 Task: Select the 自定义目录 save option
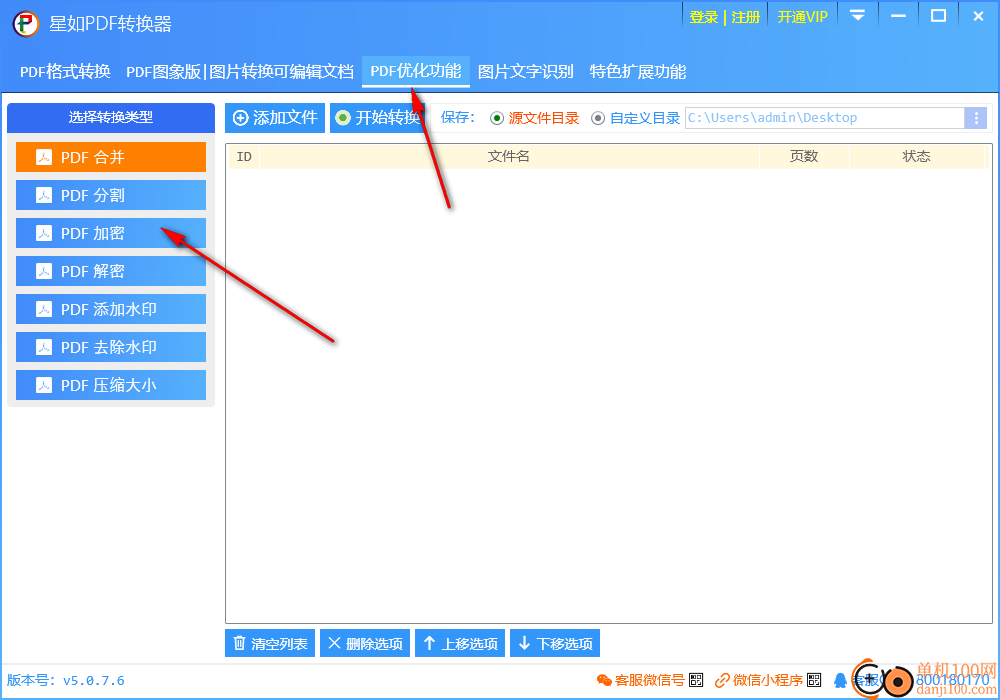[636, 118]
